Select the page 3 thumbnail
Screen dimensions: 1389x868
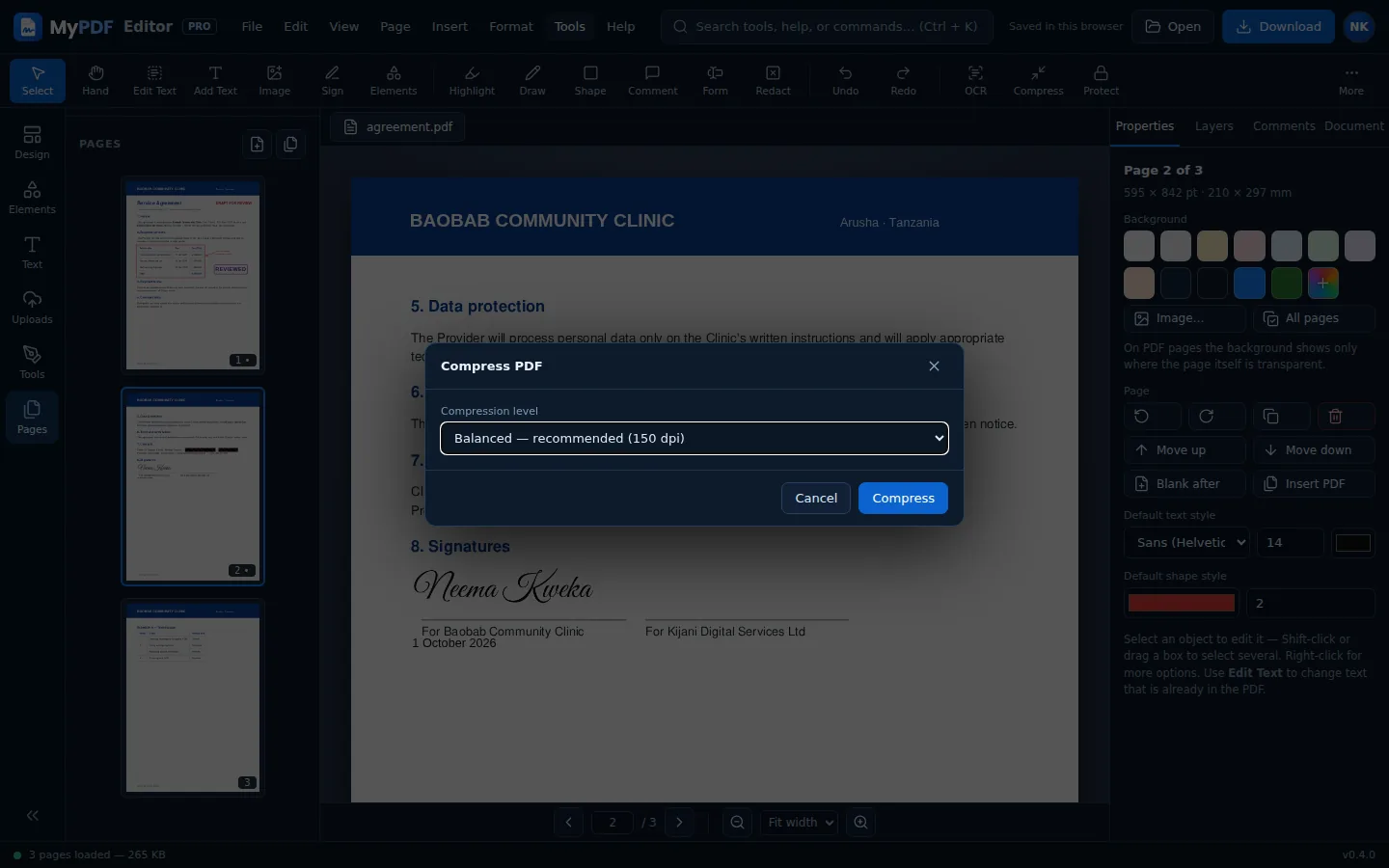193,699
